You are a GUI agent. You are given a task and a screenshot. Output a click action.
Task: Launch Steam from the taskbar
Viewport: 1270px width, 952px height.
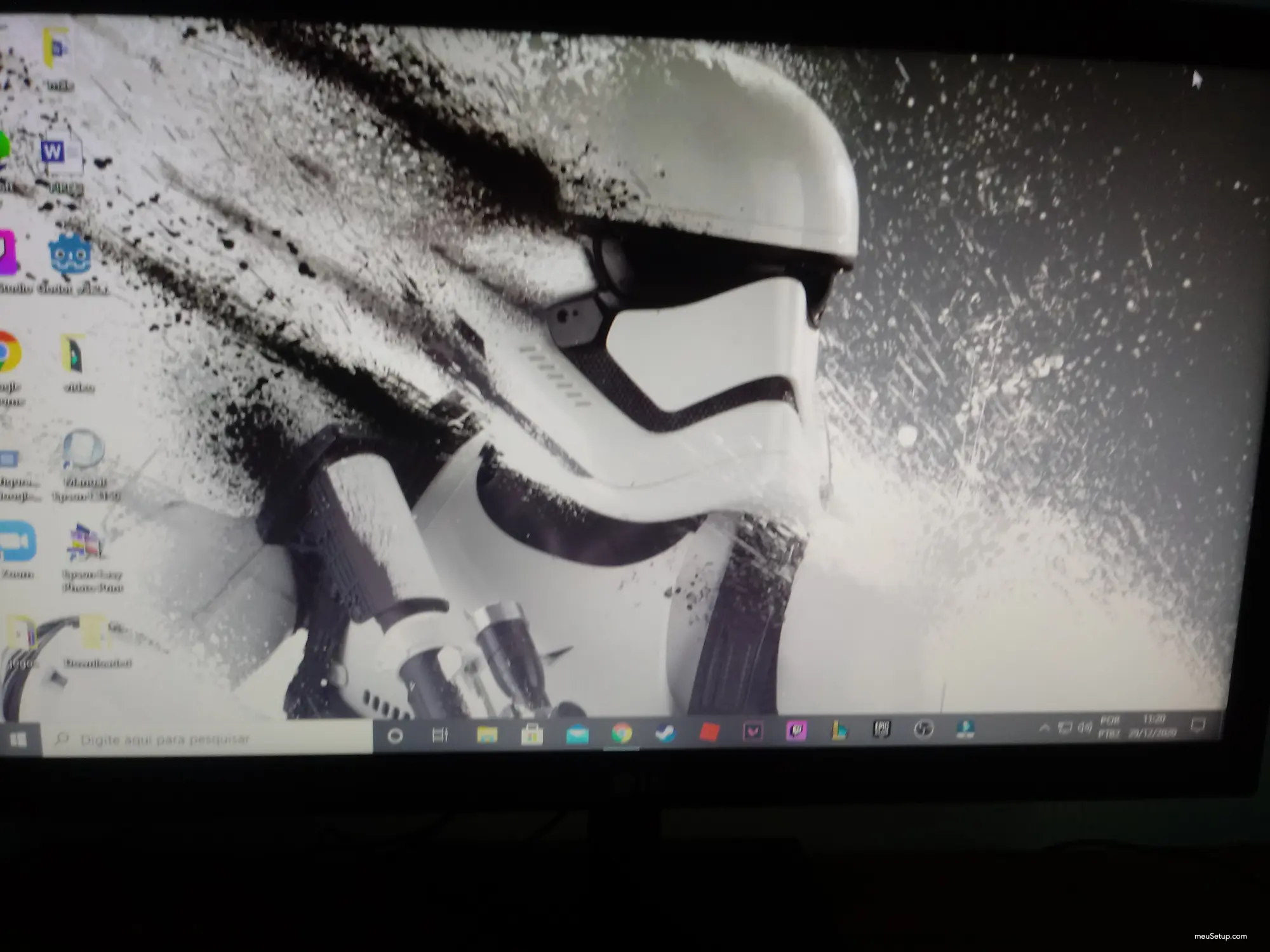[x=665, y=733]
